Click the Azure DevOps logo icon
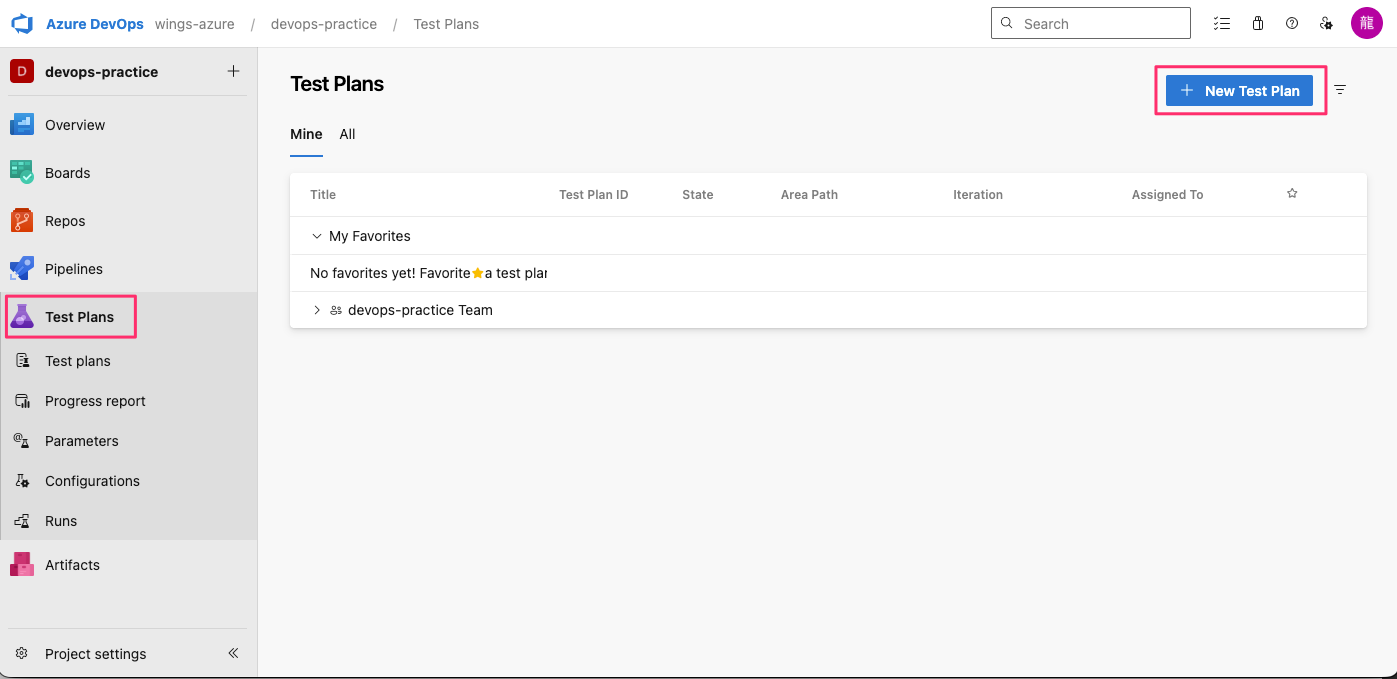 coord(22,24)
